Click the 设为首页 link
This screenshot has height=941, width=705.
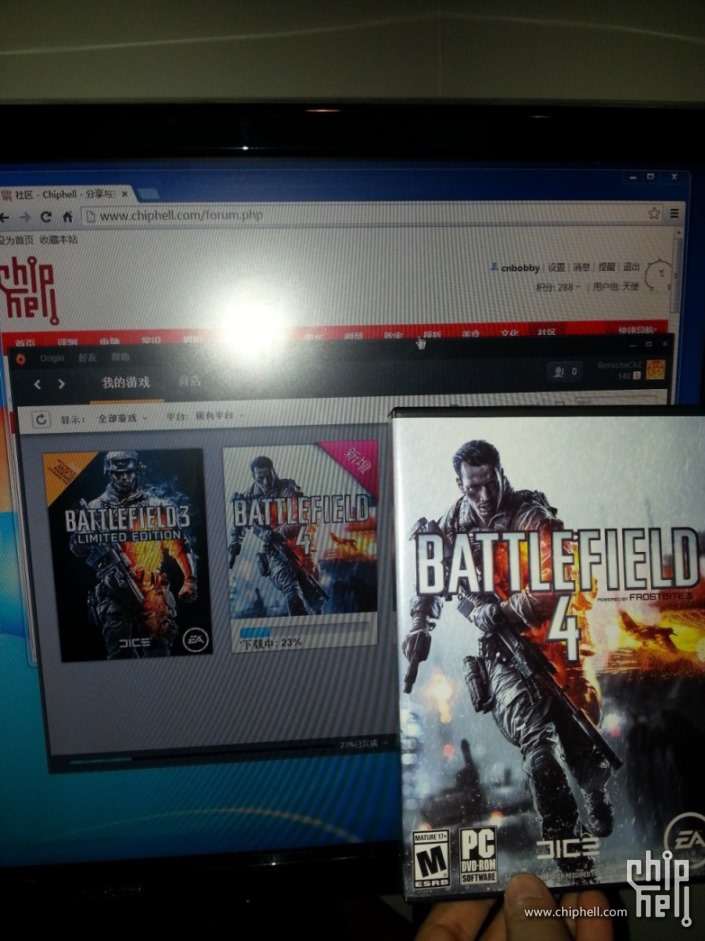click(16, 239)
